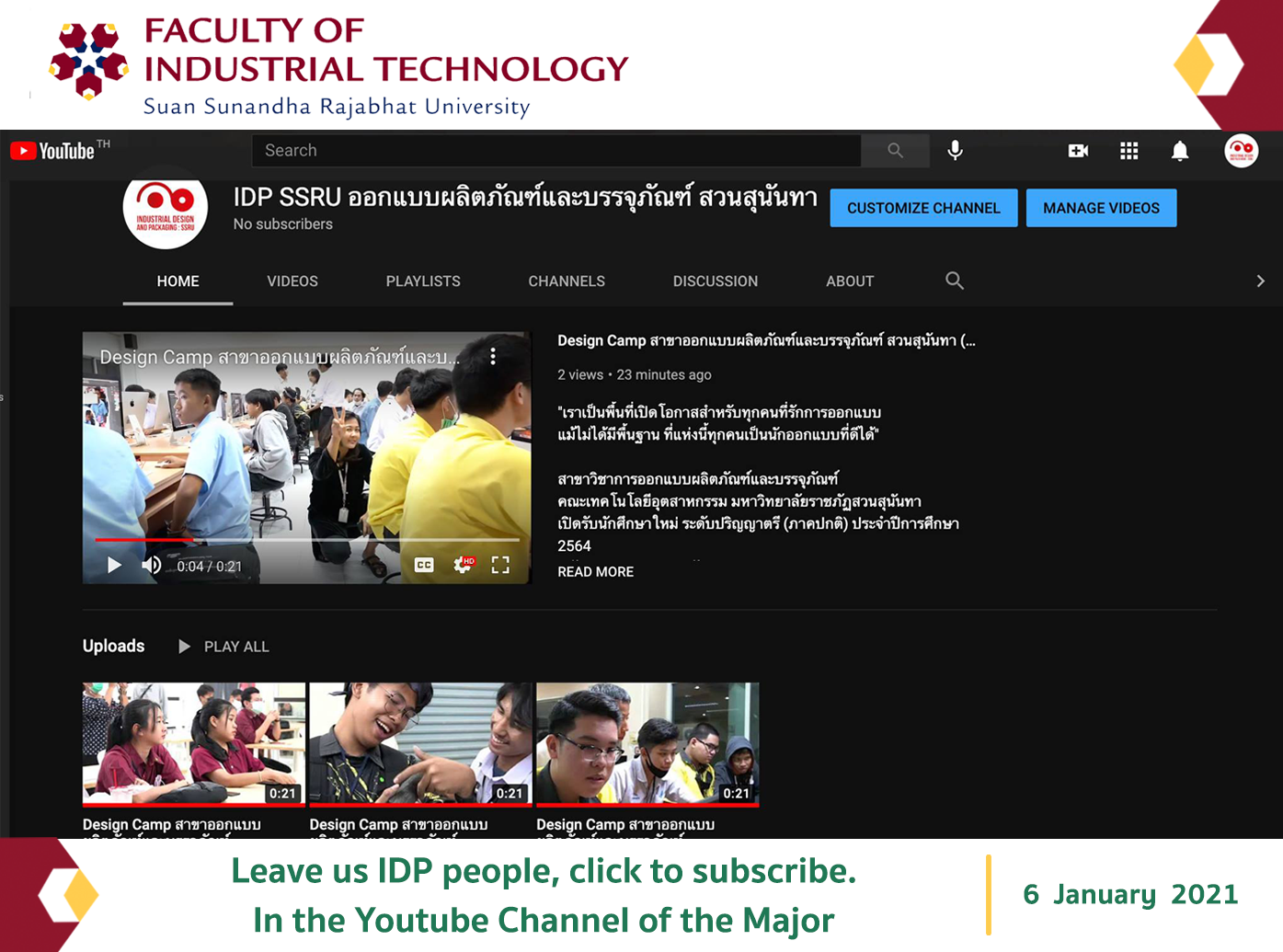Open video settings gear menu
The image size is (1283, 952).
click(x=463, y=565)
